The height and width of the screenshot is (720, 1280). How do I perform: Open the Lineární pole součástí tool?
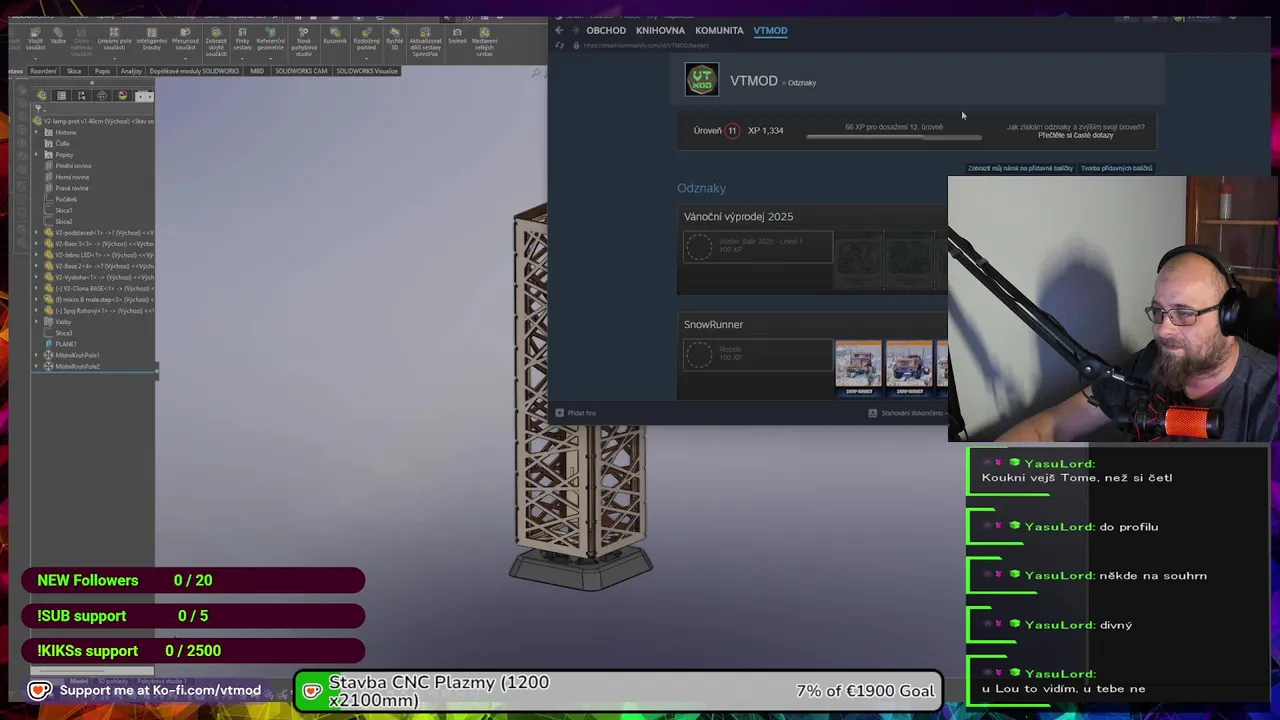pos(114,37)
